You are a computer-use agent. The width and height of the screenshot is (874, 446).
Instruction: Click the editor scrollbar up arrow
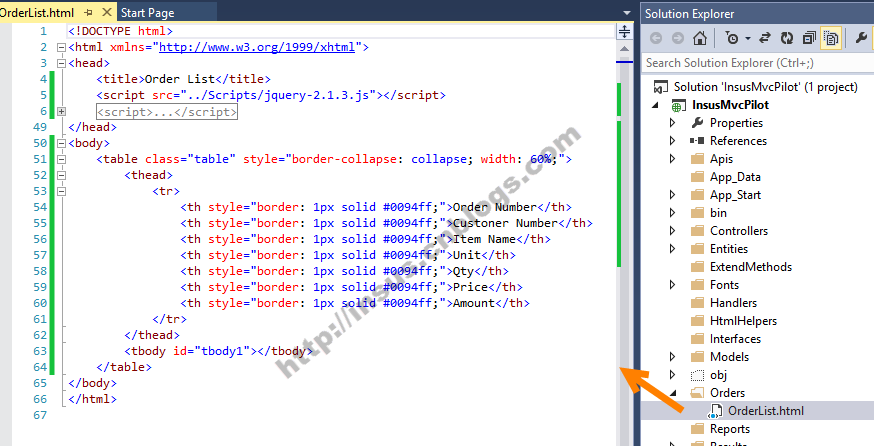click(624, 49)
